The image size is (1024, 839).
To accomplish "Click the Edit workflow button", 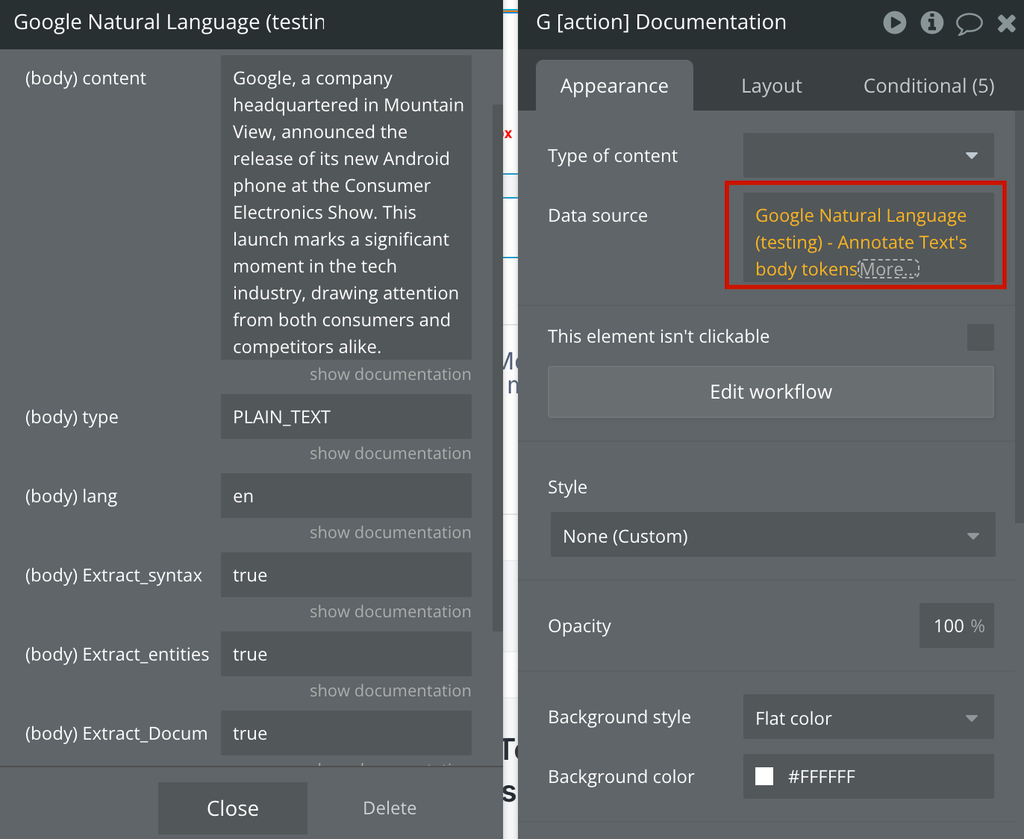I will click(x=771, y=392).
